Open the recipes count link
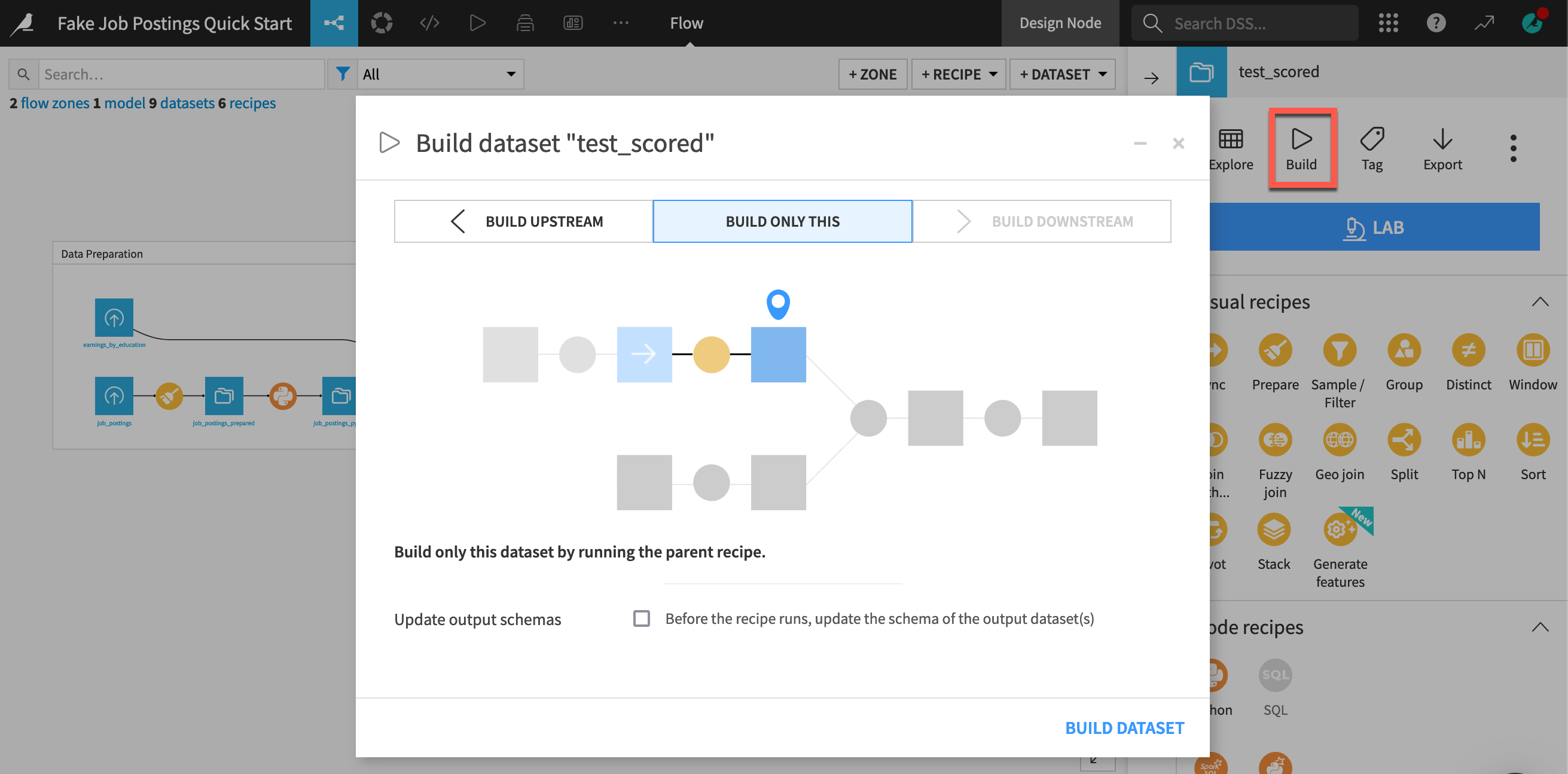Screen dimensions: 1568x774 252,103
